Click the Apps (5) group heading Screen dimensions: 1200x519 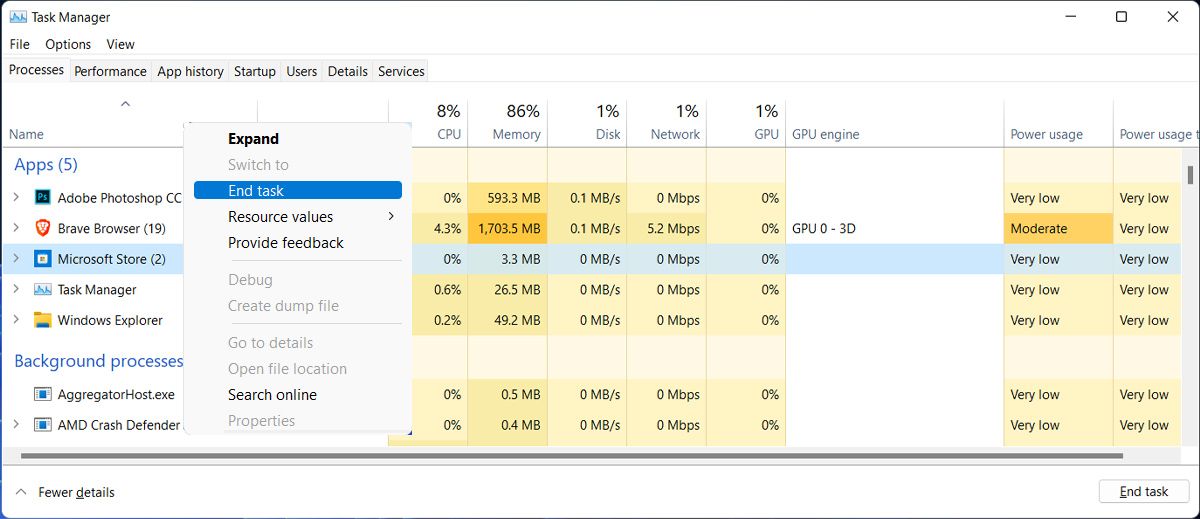[46, 165]
